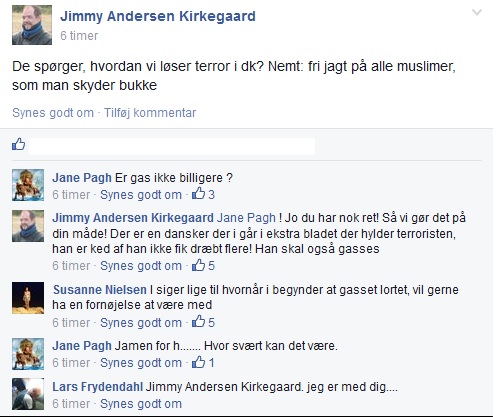Image resolution: width=497 pixels, height=417 pixels.
Task: Click 'Synes godt om' under the main post
Action: pos(53,113)
